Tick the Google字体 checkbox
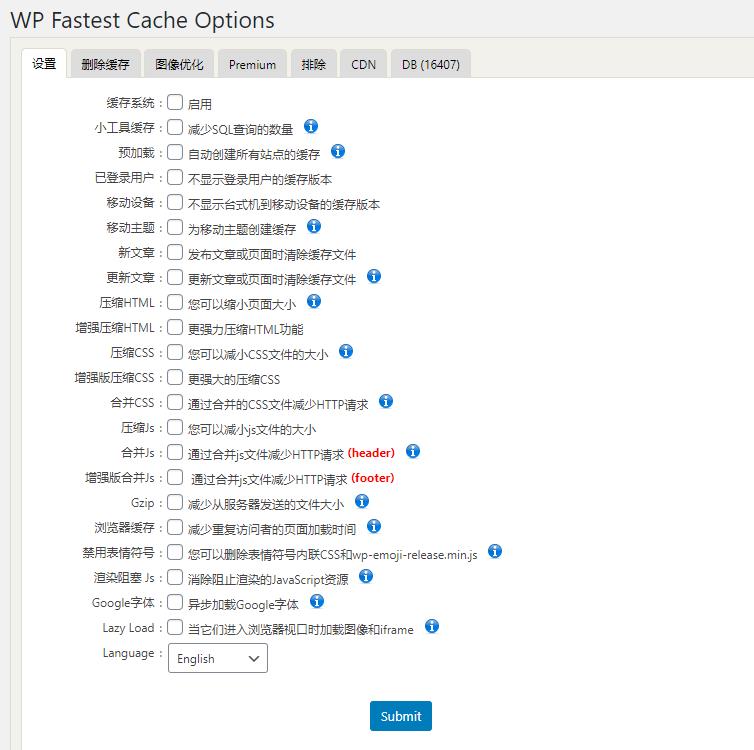 (175, 602)
